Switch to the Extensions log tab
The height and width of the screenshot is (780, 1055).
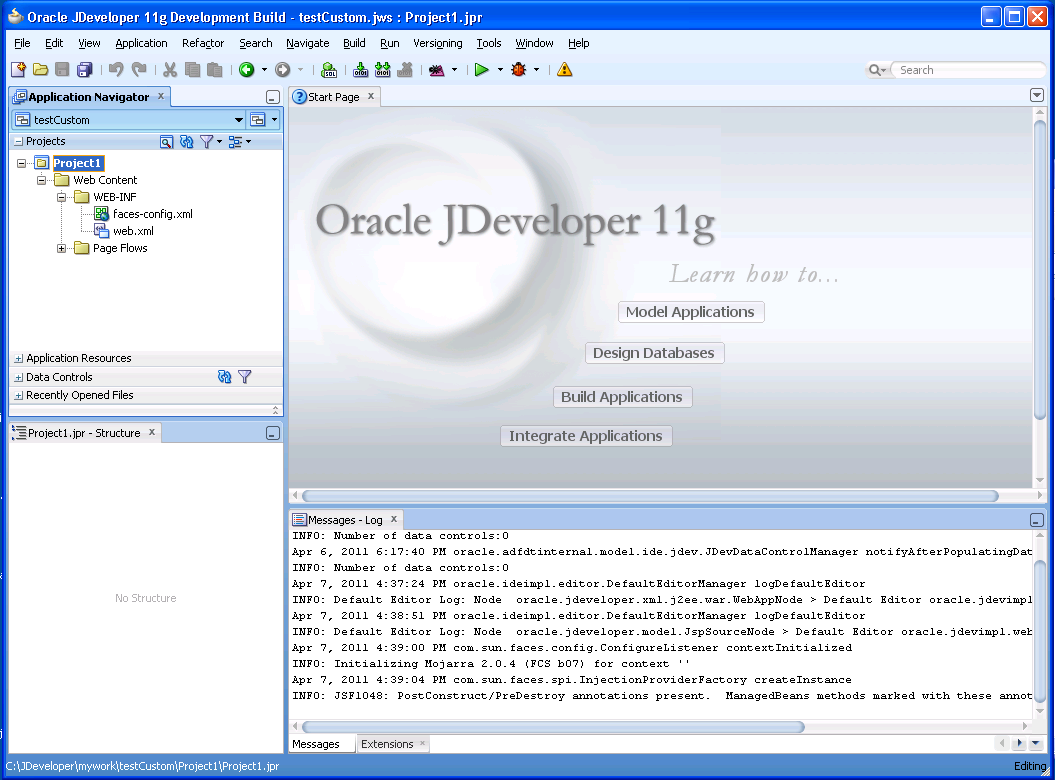pyautogui.click(x=387, y=744)
